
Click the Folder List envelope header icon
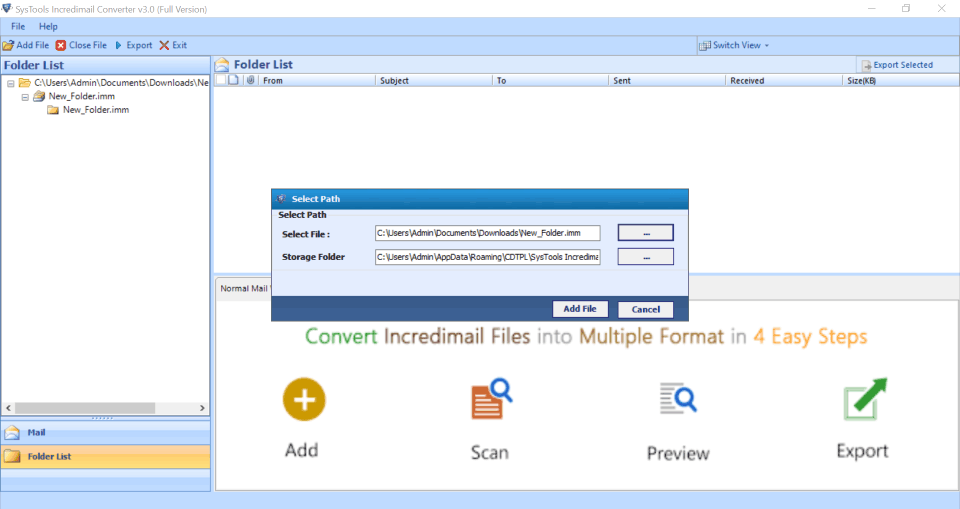click(222, 65)
